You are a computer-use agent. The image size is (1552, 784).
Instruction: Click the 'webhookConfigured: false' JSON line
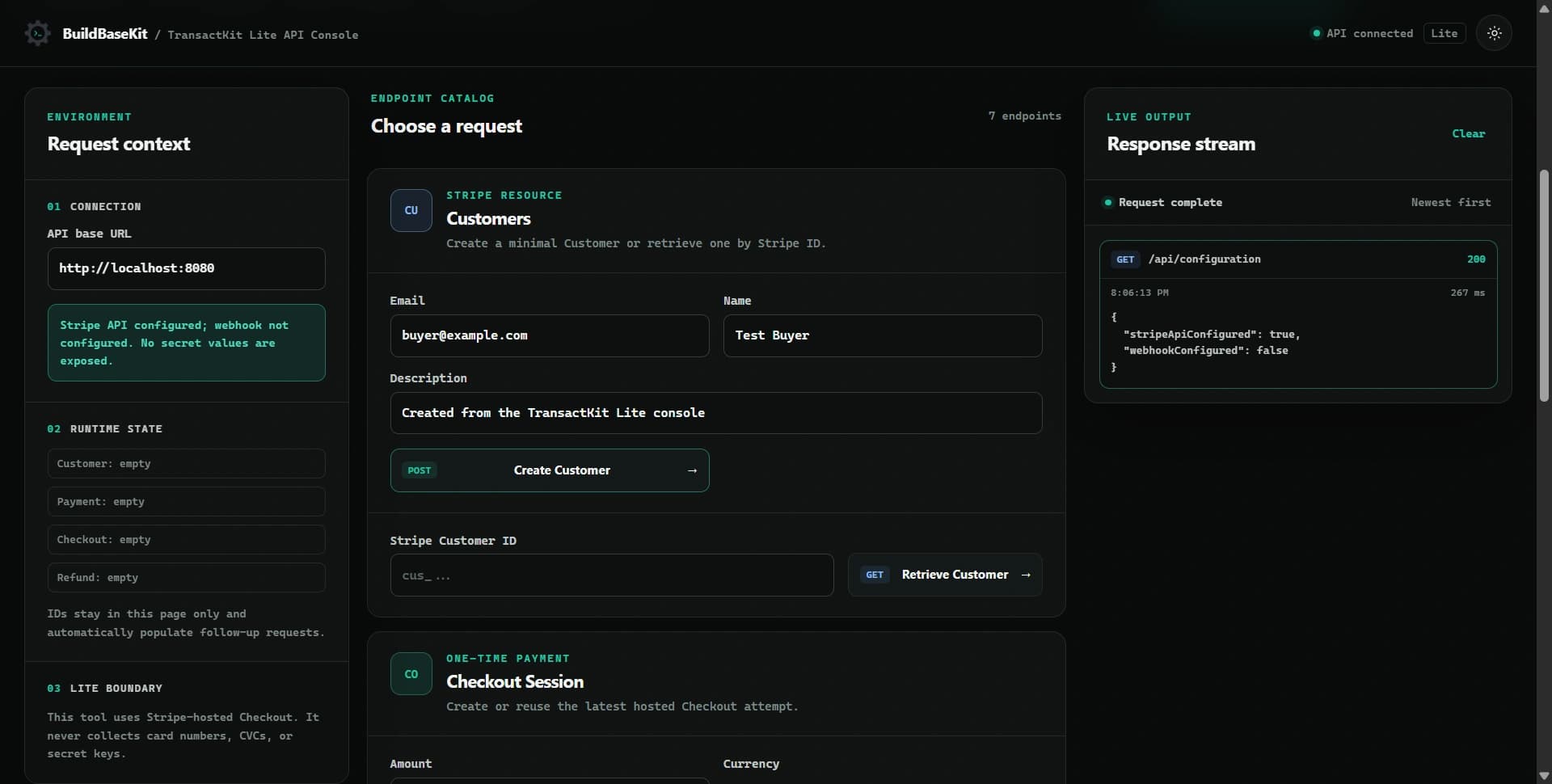tap(1205, 351)
